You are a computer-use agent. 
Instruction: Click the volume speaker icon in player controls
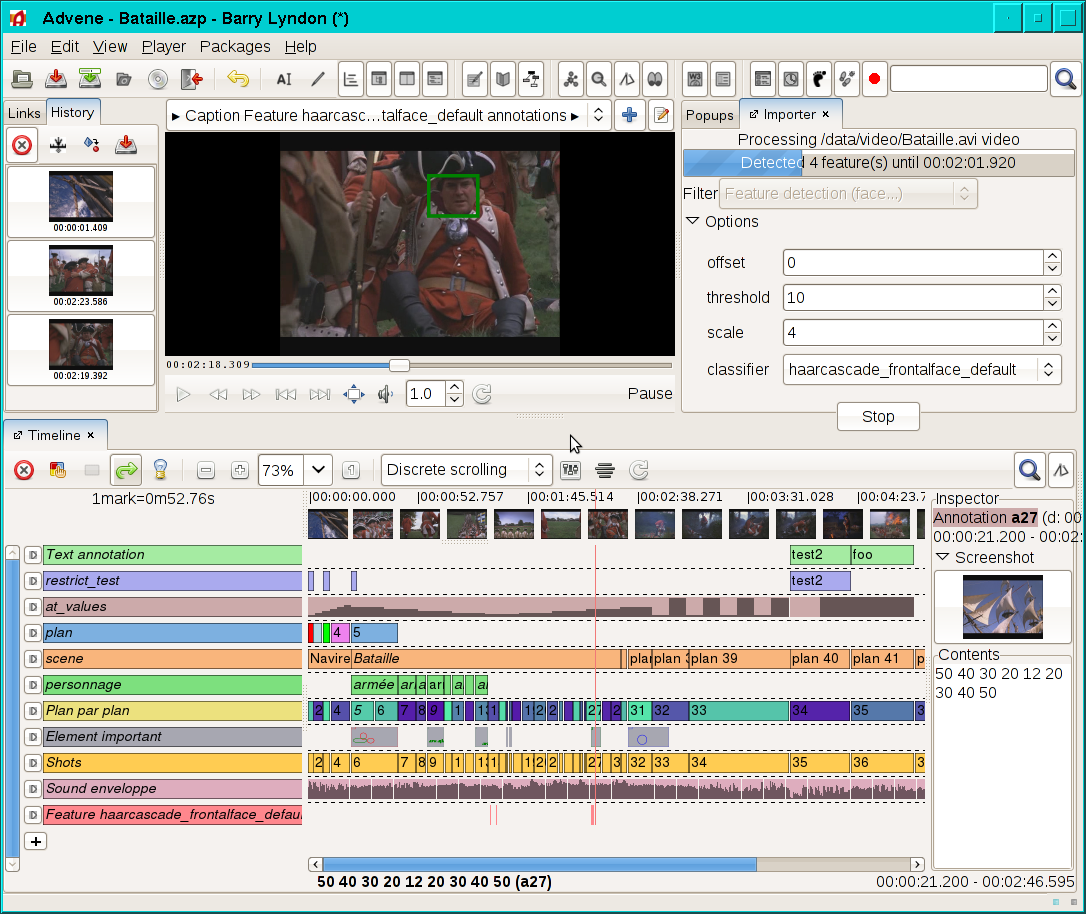[385, 394]
